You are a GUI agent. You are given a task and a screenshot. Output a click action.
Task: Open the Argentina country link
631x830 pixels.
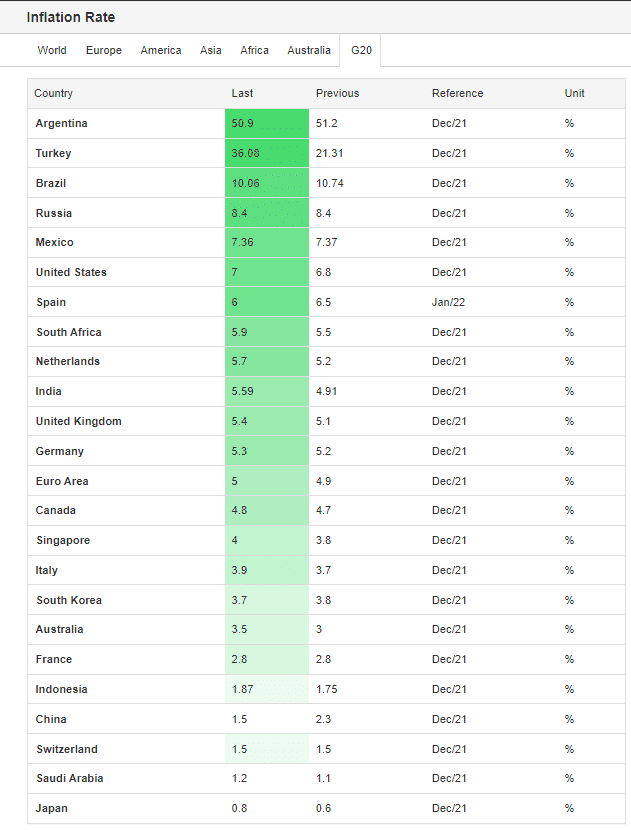pyautogui.click(x=61, y=123)
